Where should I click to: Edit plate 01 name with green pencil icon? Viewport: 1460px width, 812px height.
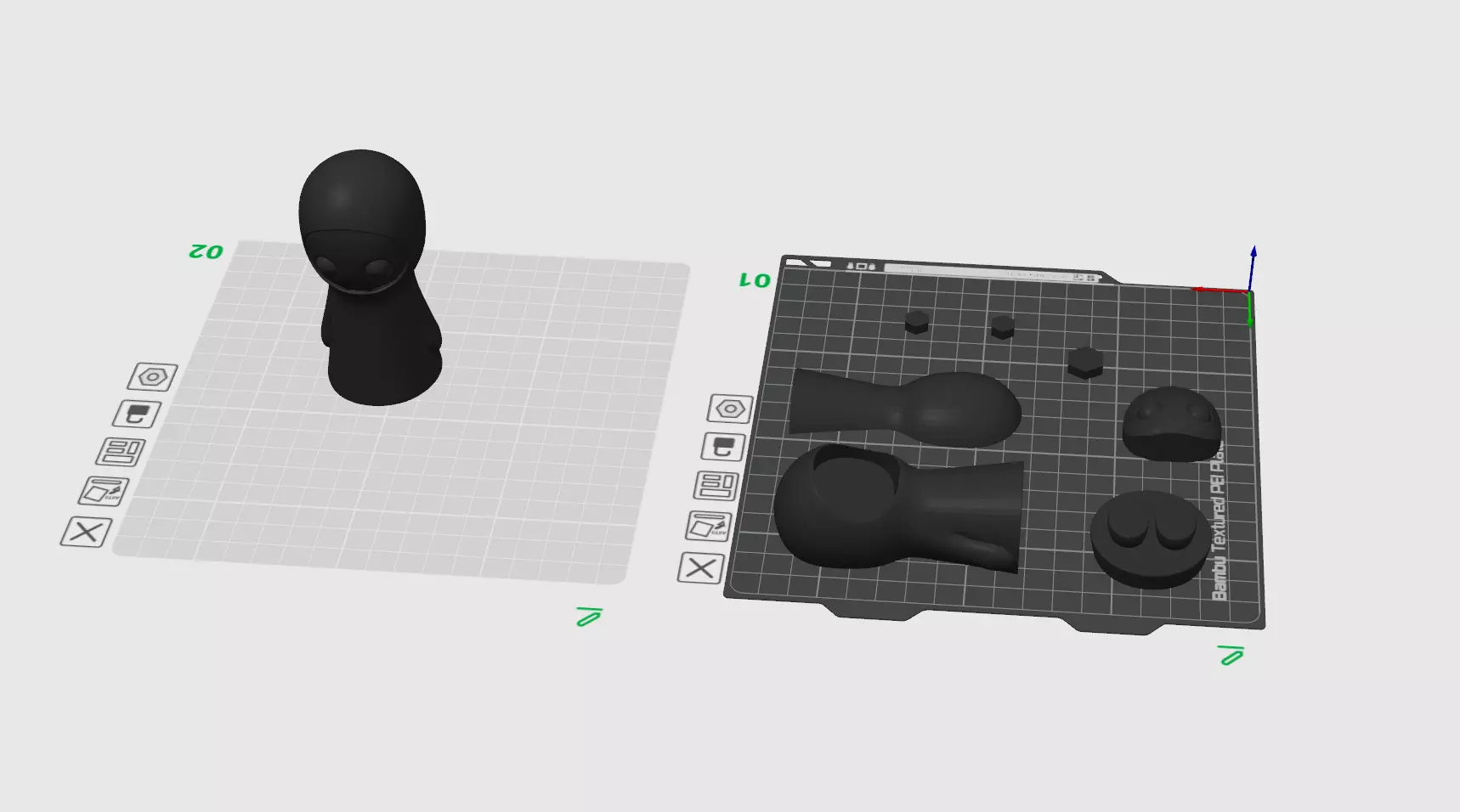[1231, 655]
